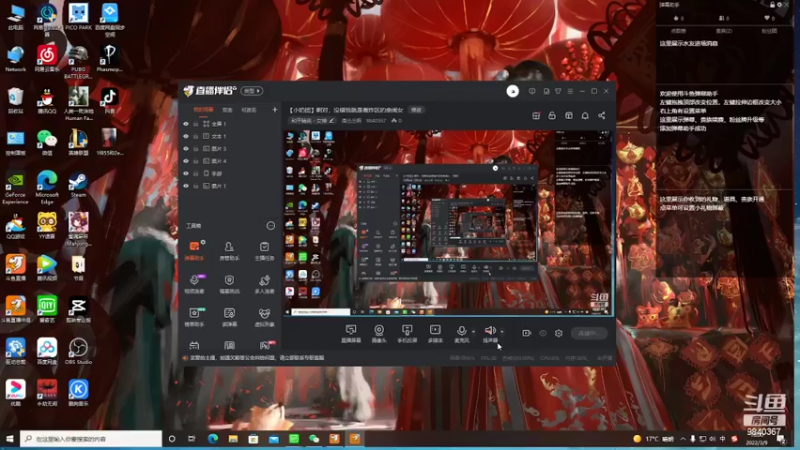The width and height of the screenshot is (800, 450).
Task: Expand the microphone options arrow
Action: [473, 332]
